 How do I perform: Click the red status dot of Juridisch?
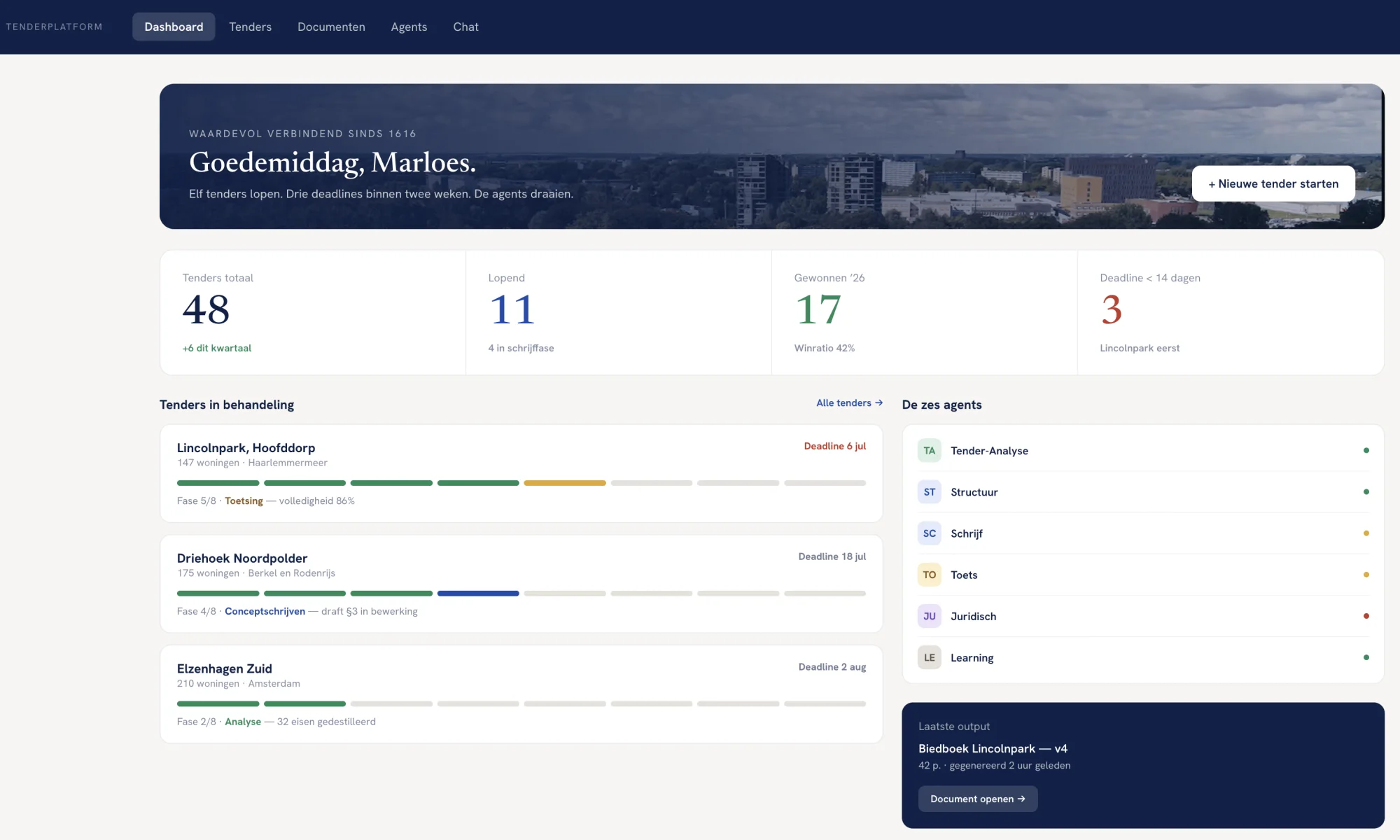(1366, 616)
